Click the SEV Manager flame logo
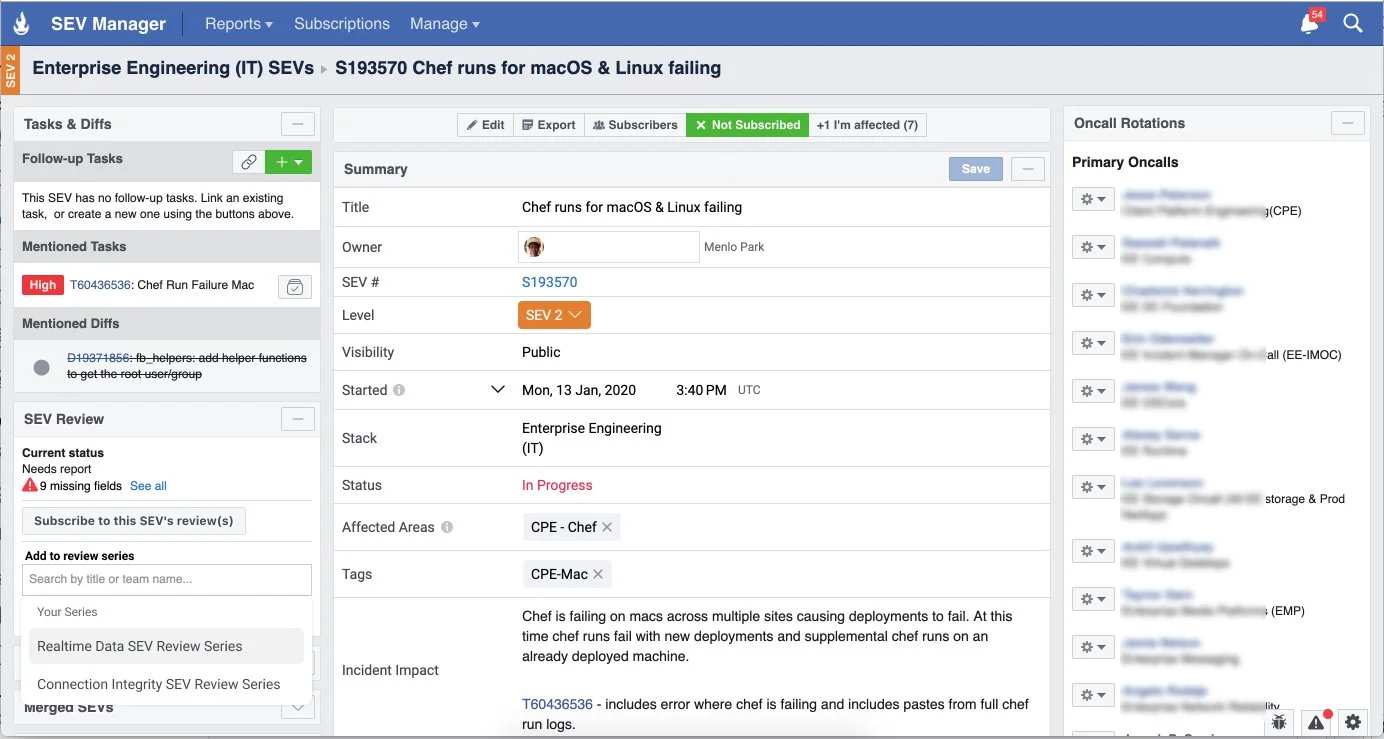The height and width of the screenshot is (739, 1384). (23, 23)
